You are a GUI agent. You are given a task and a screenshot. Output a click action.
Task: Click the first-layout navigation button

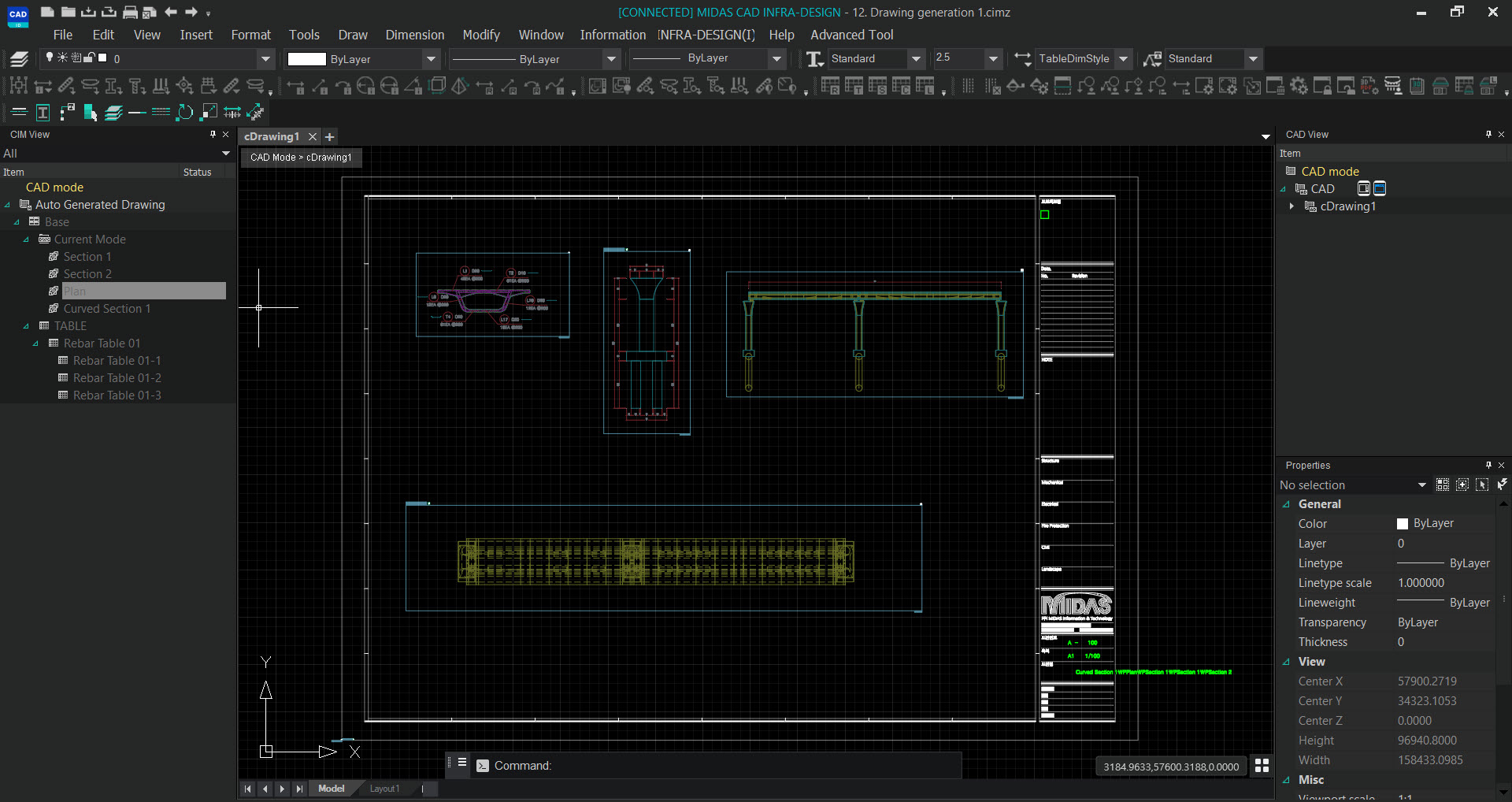(x=247, y=789)
